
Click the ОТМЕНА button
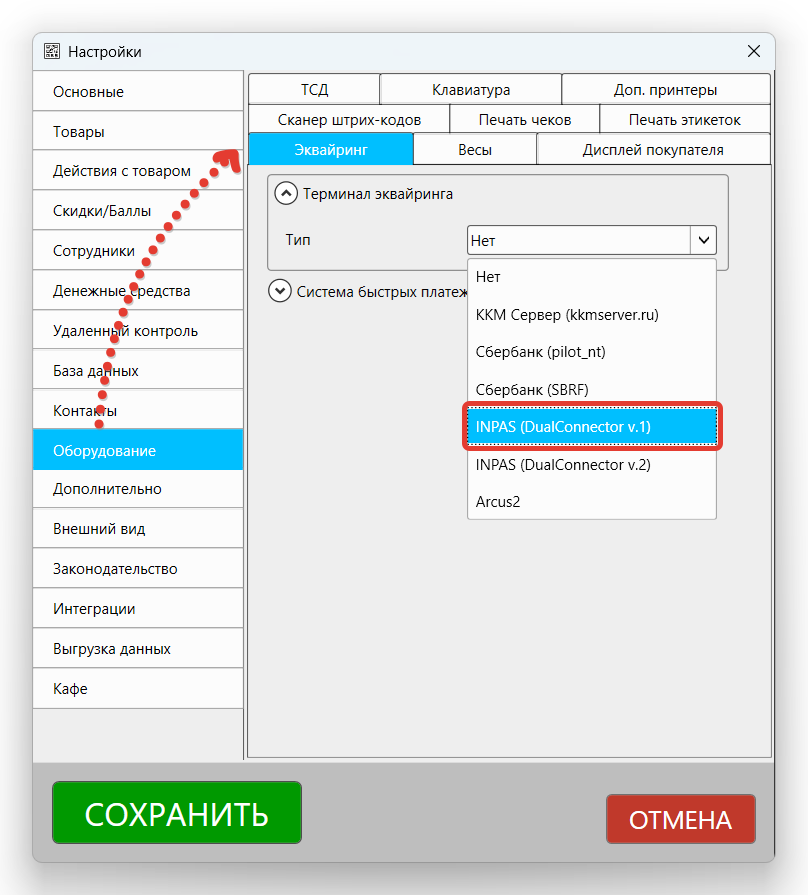(x=680, y=818)
